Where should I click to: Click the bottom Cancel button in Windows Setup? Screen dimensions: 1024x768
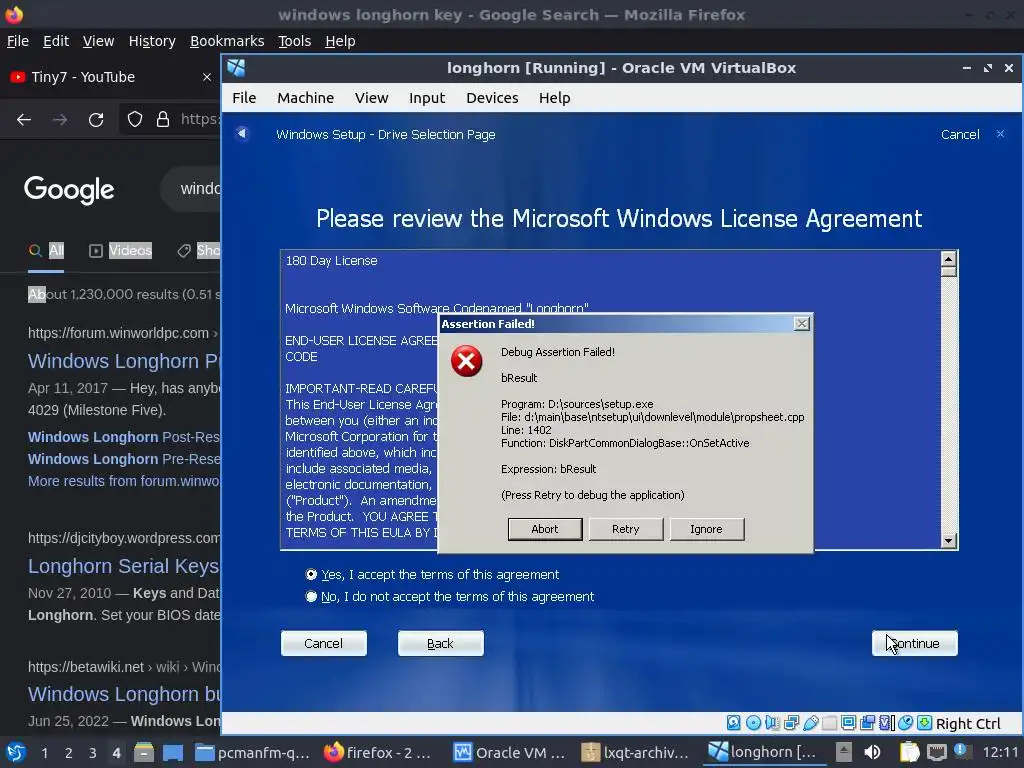click(x=323, y=643)
